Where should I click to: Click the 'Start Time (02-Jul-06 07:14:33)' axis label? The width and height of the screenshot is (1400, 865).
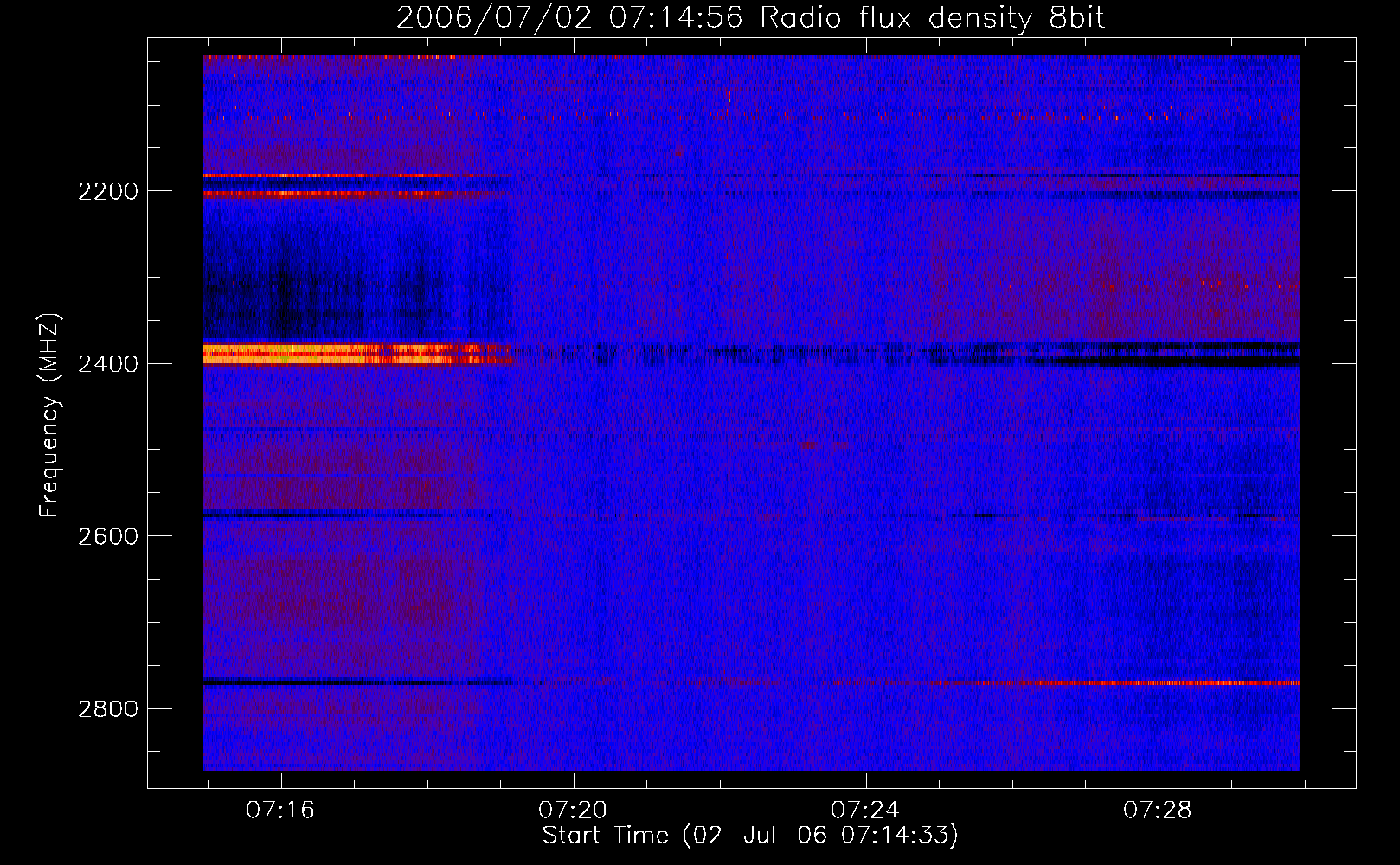pos(750,836)
